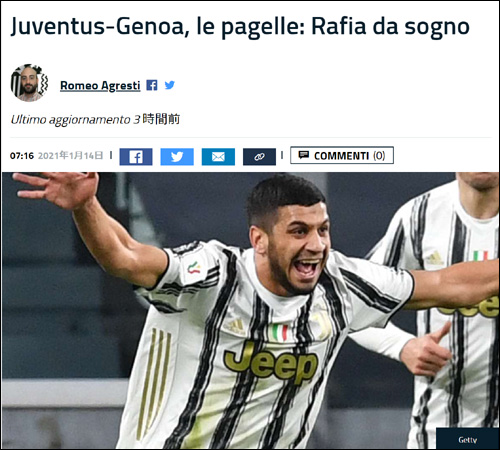Screen dimensions: 500x450
Task: Copy the article link with chain icon
Action: pyautogui.click(x=259, y=157)
